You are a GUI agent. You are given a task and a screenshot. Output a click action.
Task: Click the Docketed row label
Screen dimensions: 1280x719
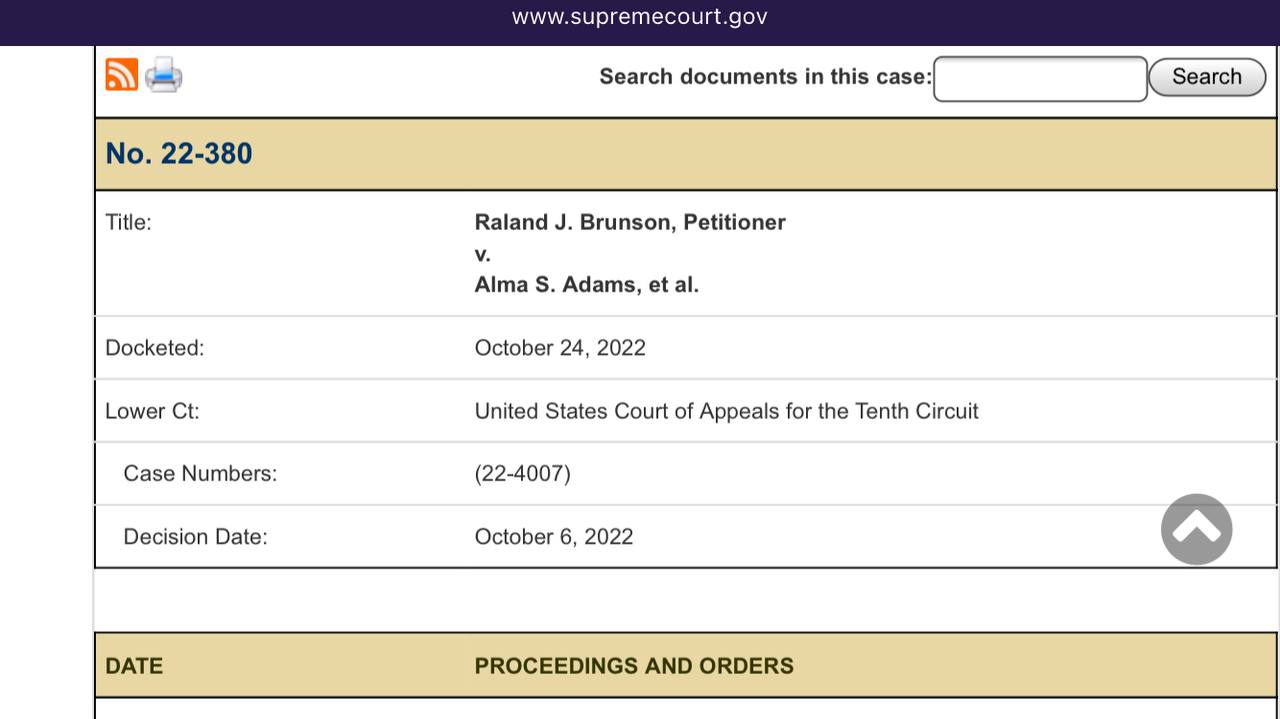tap(154, 348)
